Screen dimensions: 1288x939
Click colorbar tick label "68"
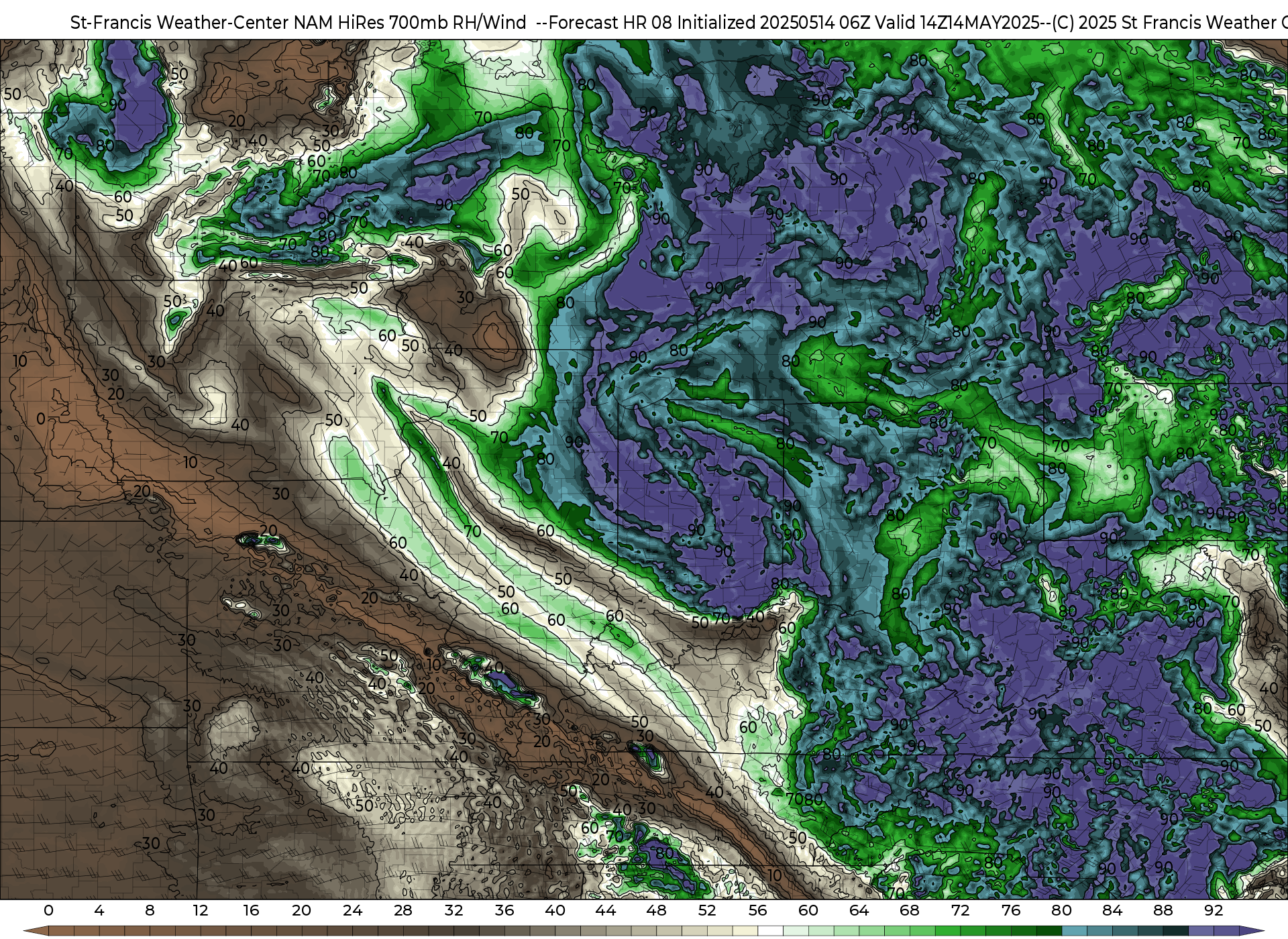click(910, 911)
